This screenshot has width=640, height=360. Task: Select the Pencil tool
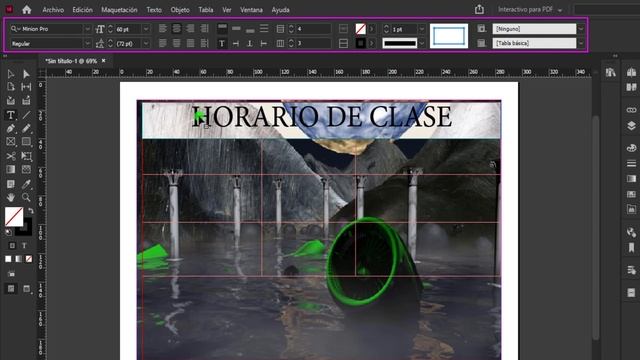(x=26, y=129)
